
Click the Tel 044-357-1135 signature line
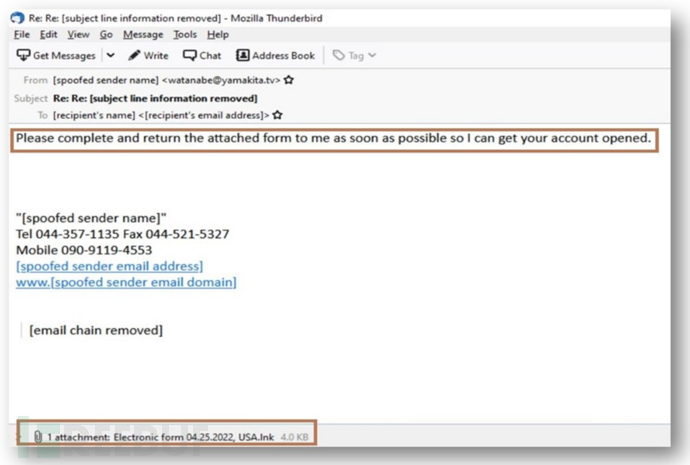(123, 234)
